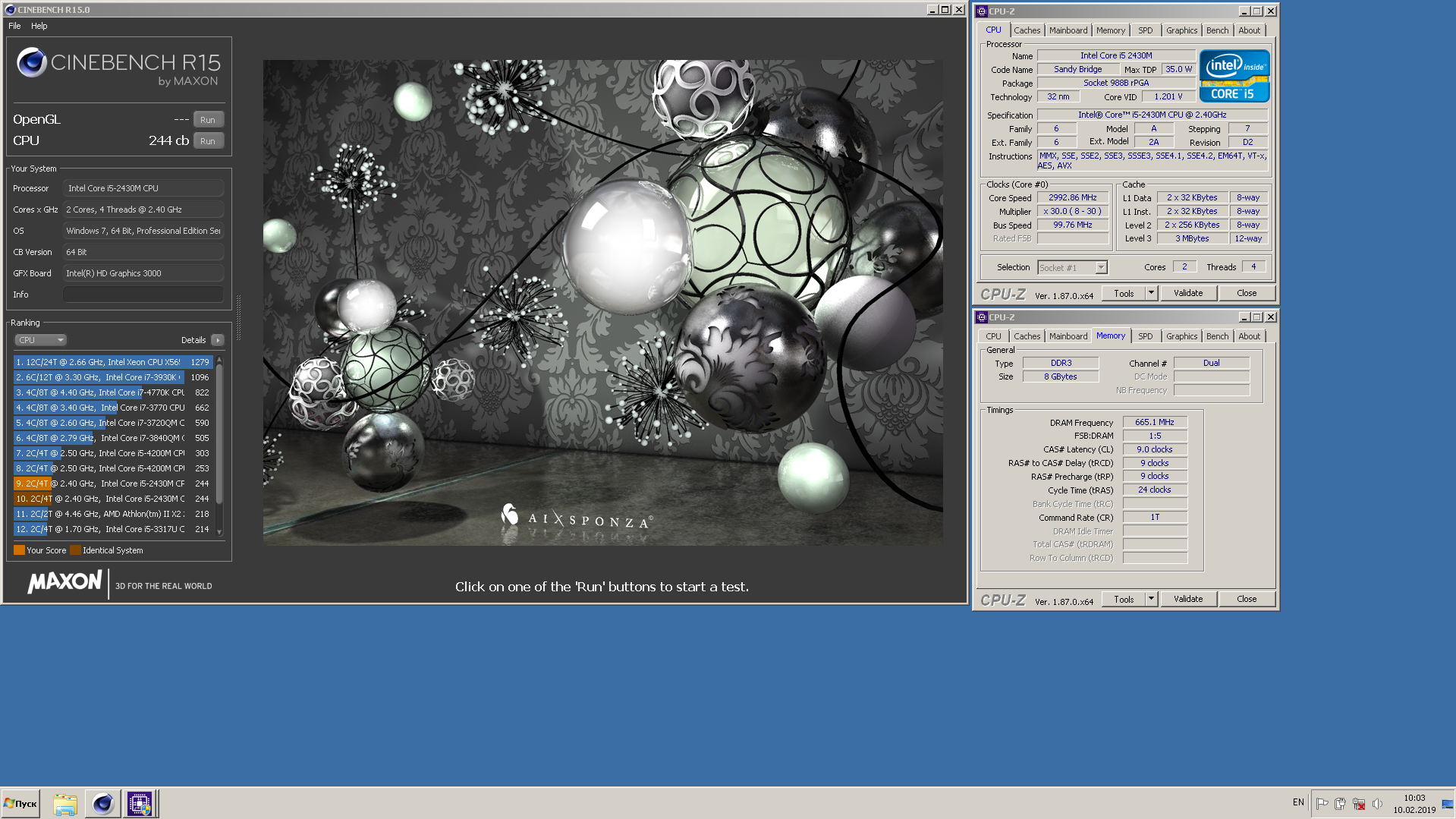Select ranking row 6 Core i7-3840QM 505
This screenshot has height=819, width=1456.
pyautogui.click(x=113, y=438)
